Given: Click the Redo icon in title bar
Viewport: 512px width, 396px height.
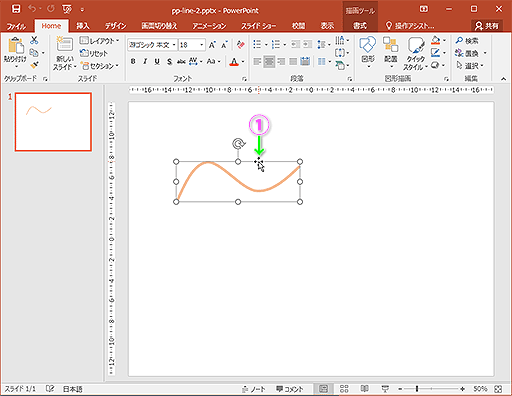Looking at the screenshot, I should click(x=51, y=9).
